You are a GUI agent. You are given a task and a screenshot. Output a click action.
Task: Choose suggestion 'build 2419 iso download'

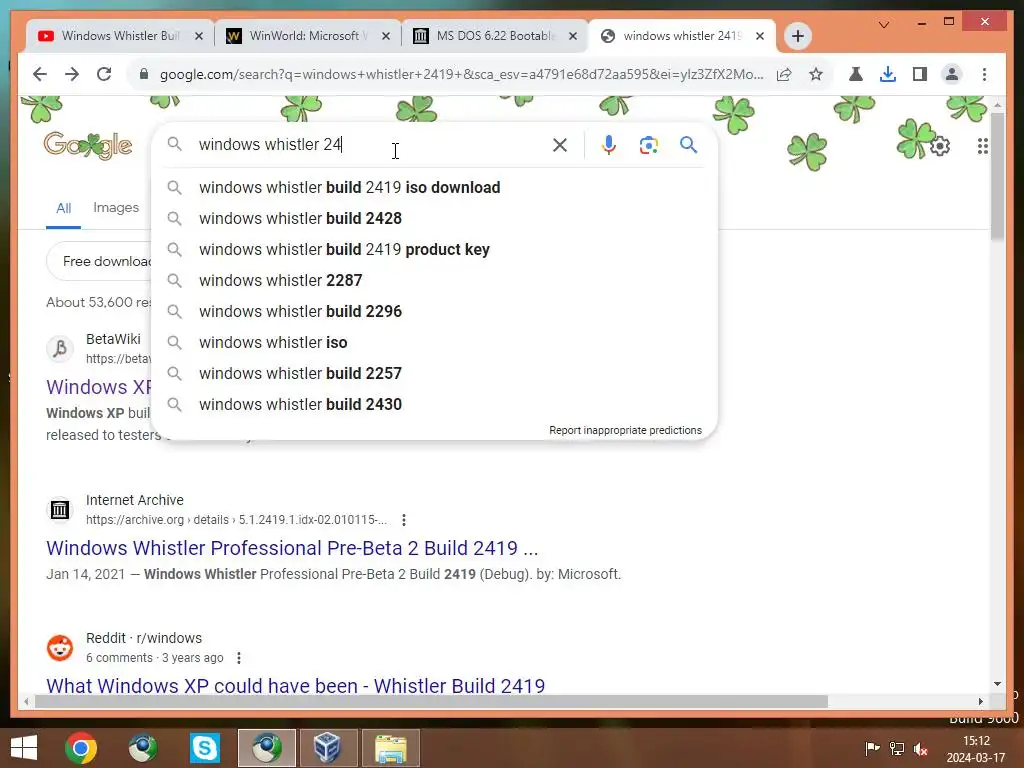tap(434, 187)
